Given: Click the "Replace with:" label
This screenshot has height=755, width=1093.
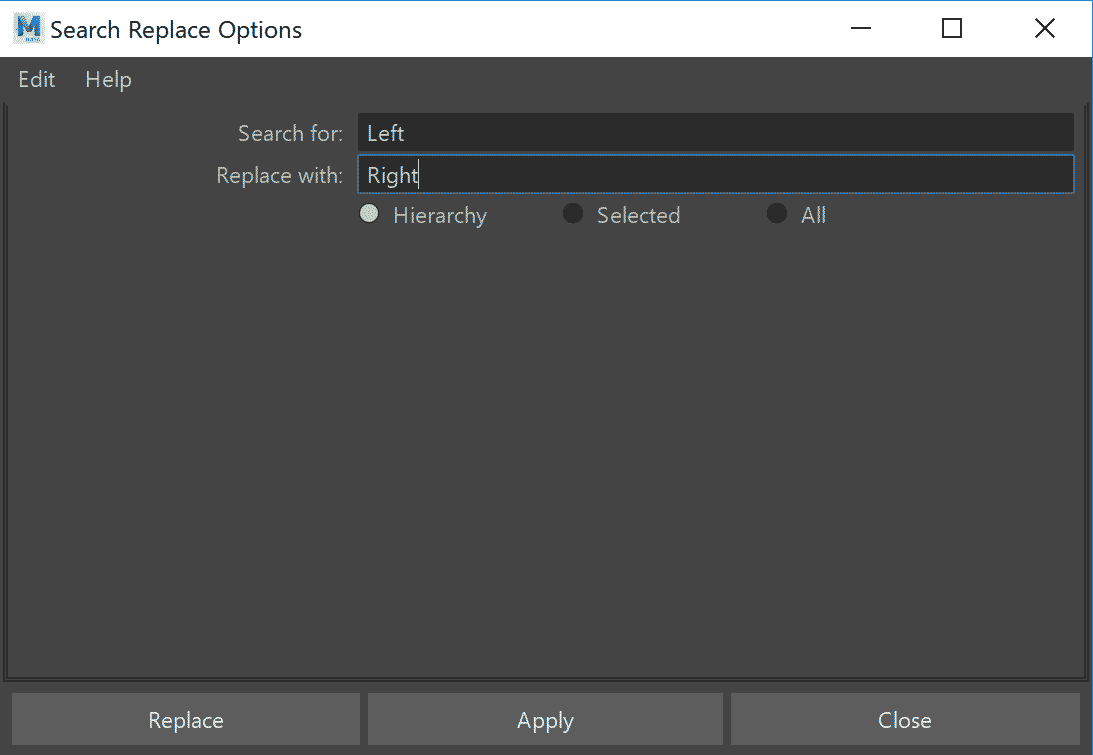Looking at the screenshot, I should [x=279, y=176].
